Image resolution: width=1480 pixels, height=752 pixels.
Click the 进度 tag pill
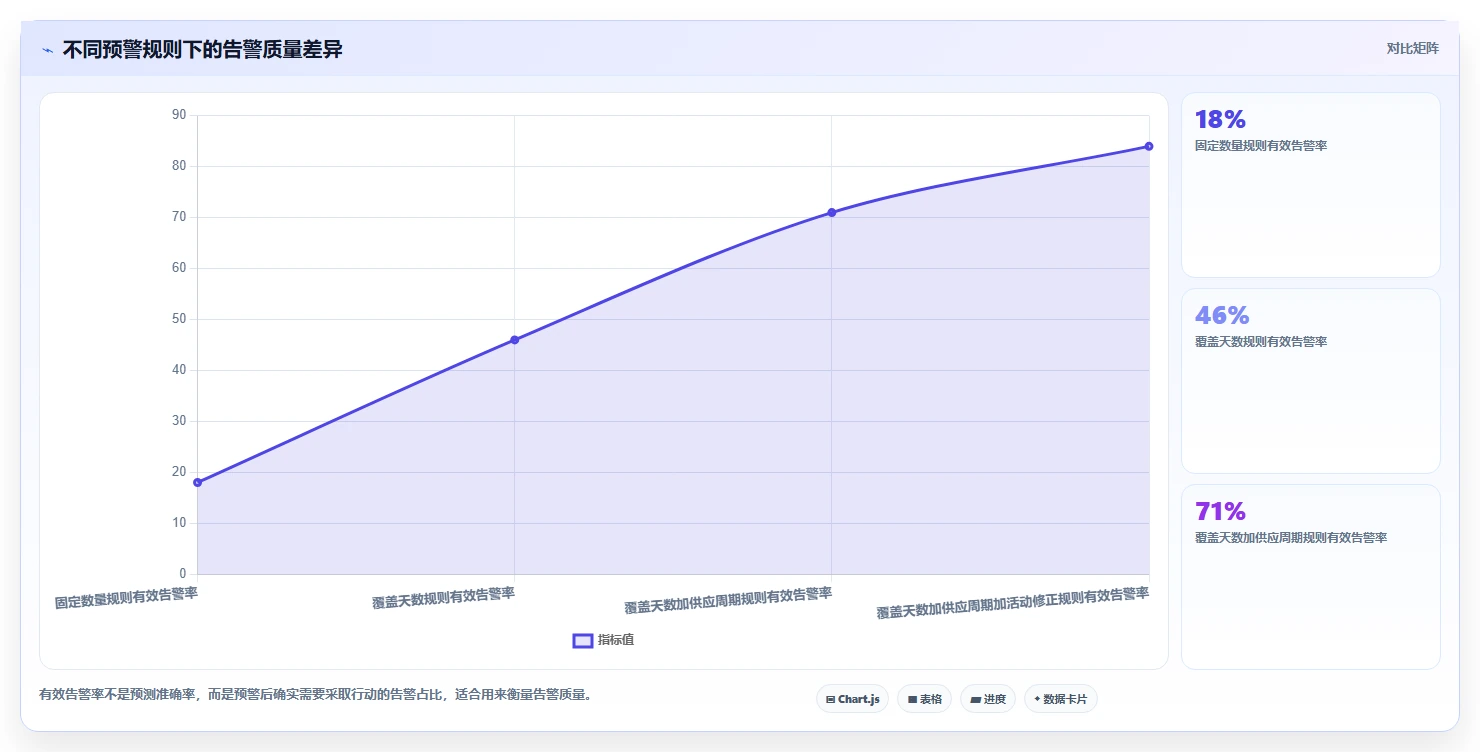click(988, 699)
